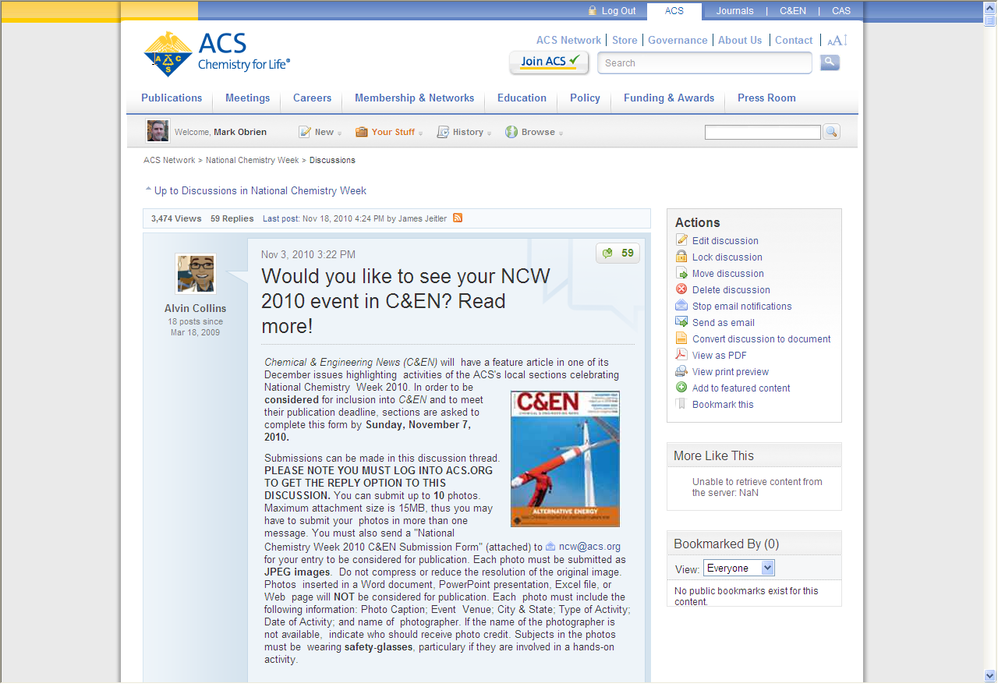This screenshot has height=684, width=998.
Task: Click into the ACS Search input field
Action: (706, 63)
